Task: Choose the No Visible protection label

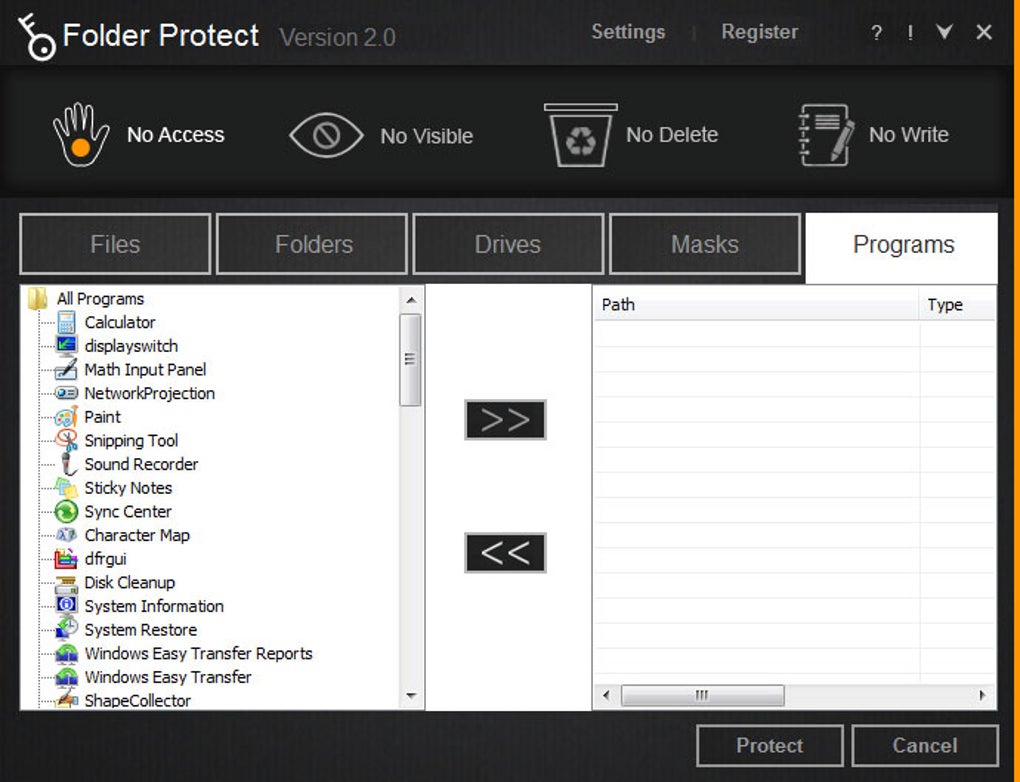Action: coord(427,136)
